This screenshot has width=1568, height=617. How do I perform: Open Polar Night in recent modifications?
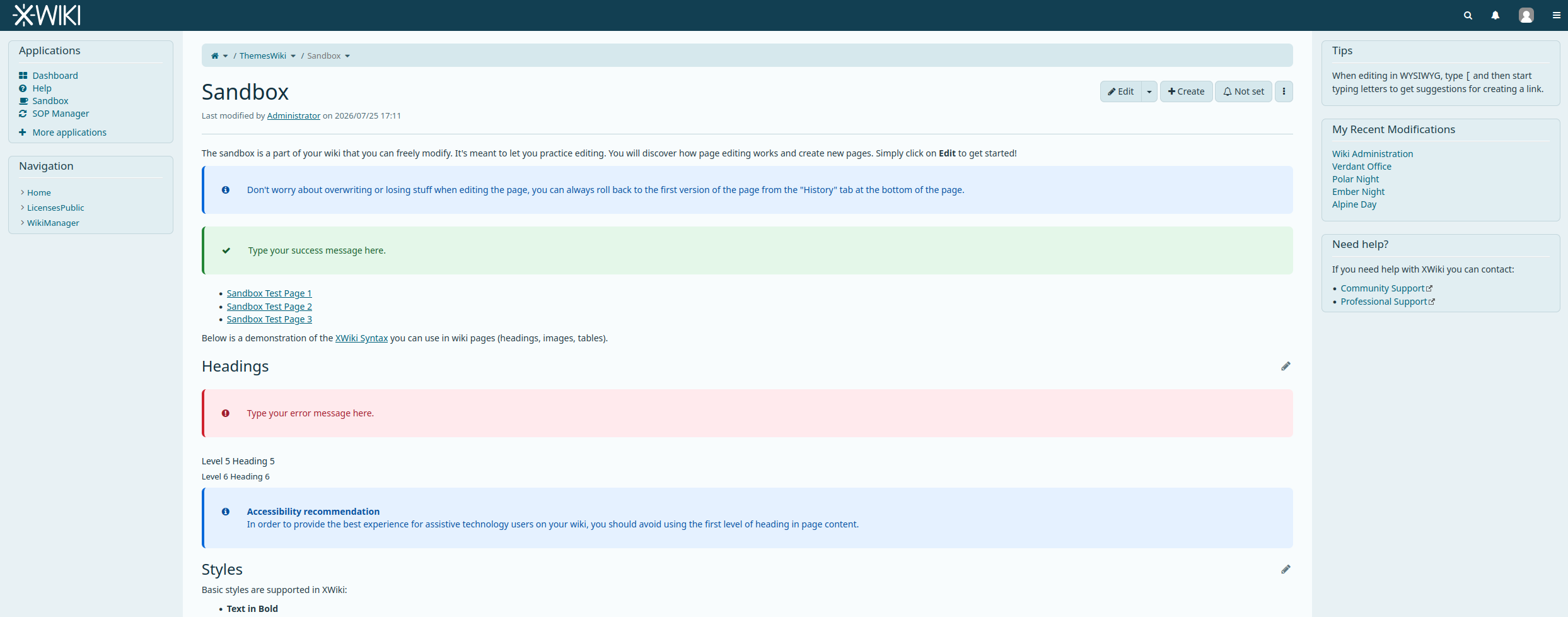[1355, 179]
